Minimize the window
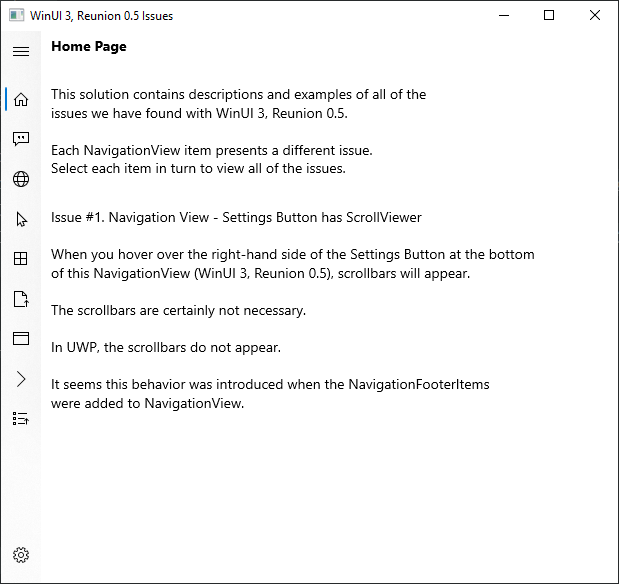The height and width of the screenshot is (584, 619). tap(504, 15)
